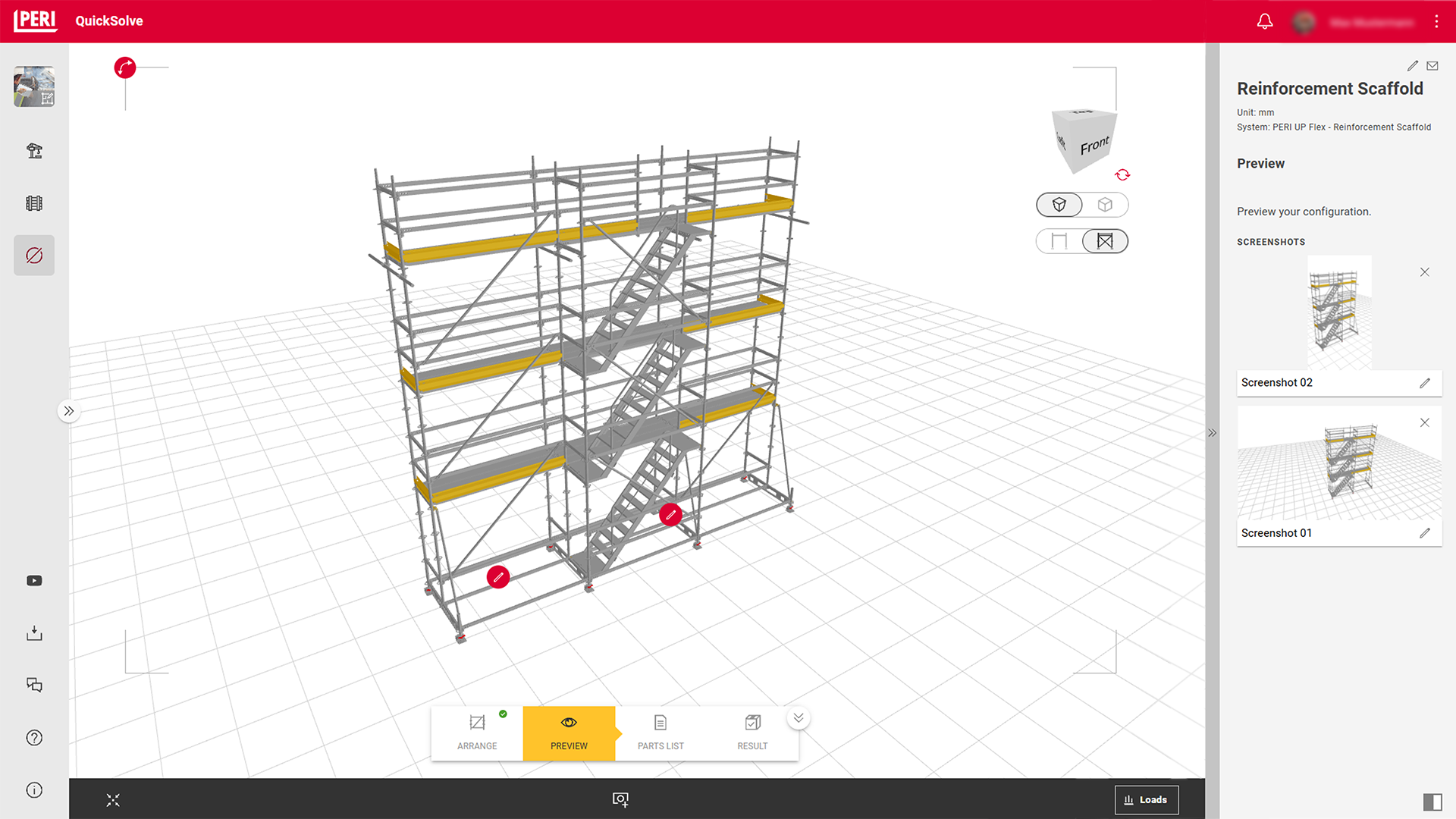Viewport: 1456px width, 819px height.
Task: Select the solid shading view mode
Action: point(1059,205)
